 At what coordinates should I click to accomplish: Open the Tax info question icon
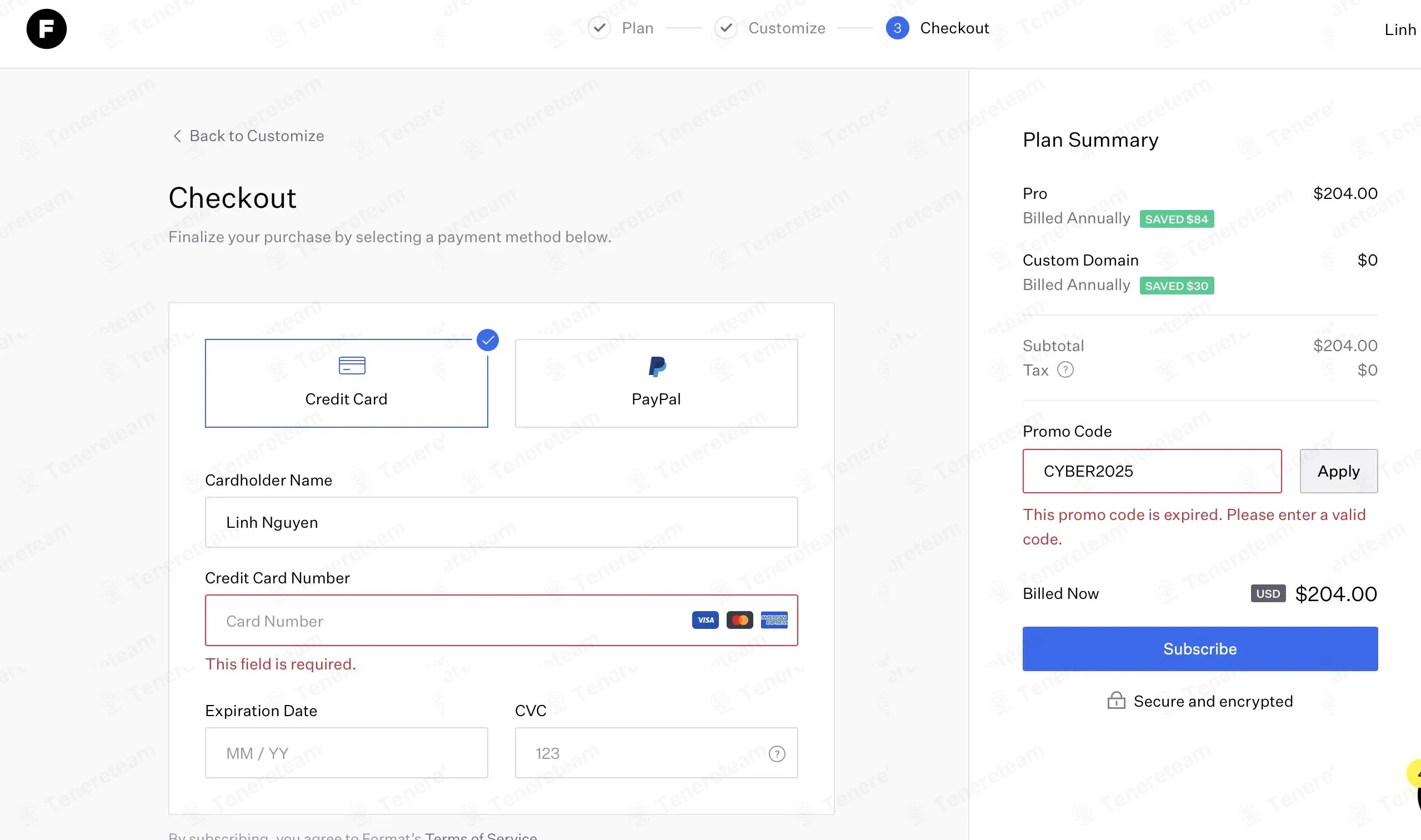coord(1065,370)
